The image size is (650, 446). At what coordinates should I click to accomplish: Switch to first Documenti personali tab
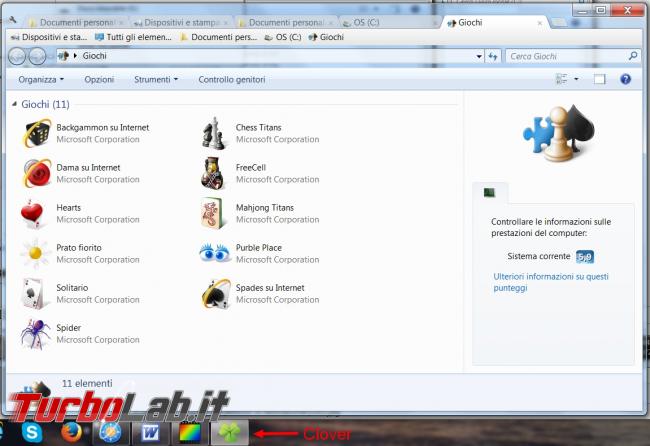point(77,22)
